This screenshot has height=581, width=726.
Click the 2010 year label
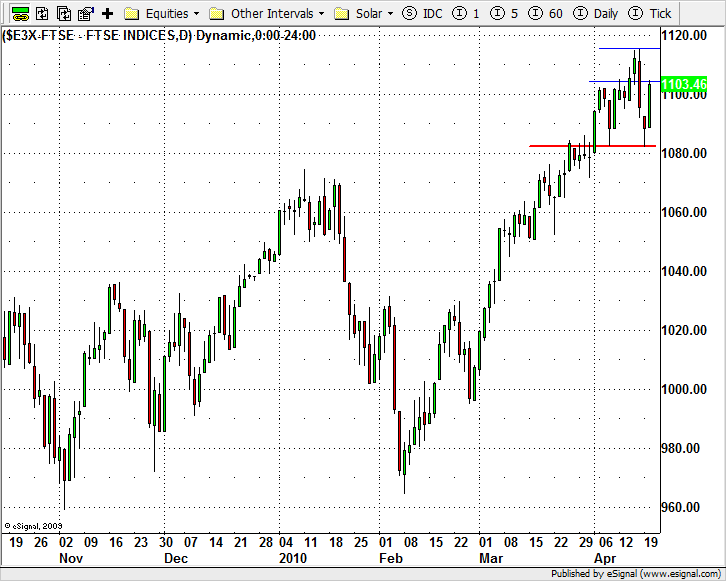293,558
